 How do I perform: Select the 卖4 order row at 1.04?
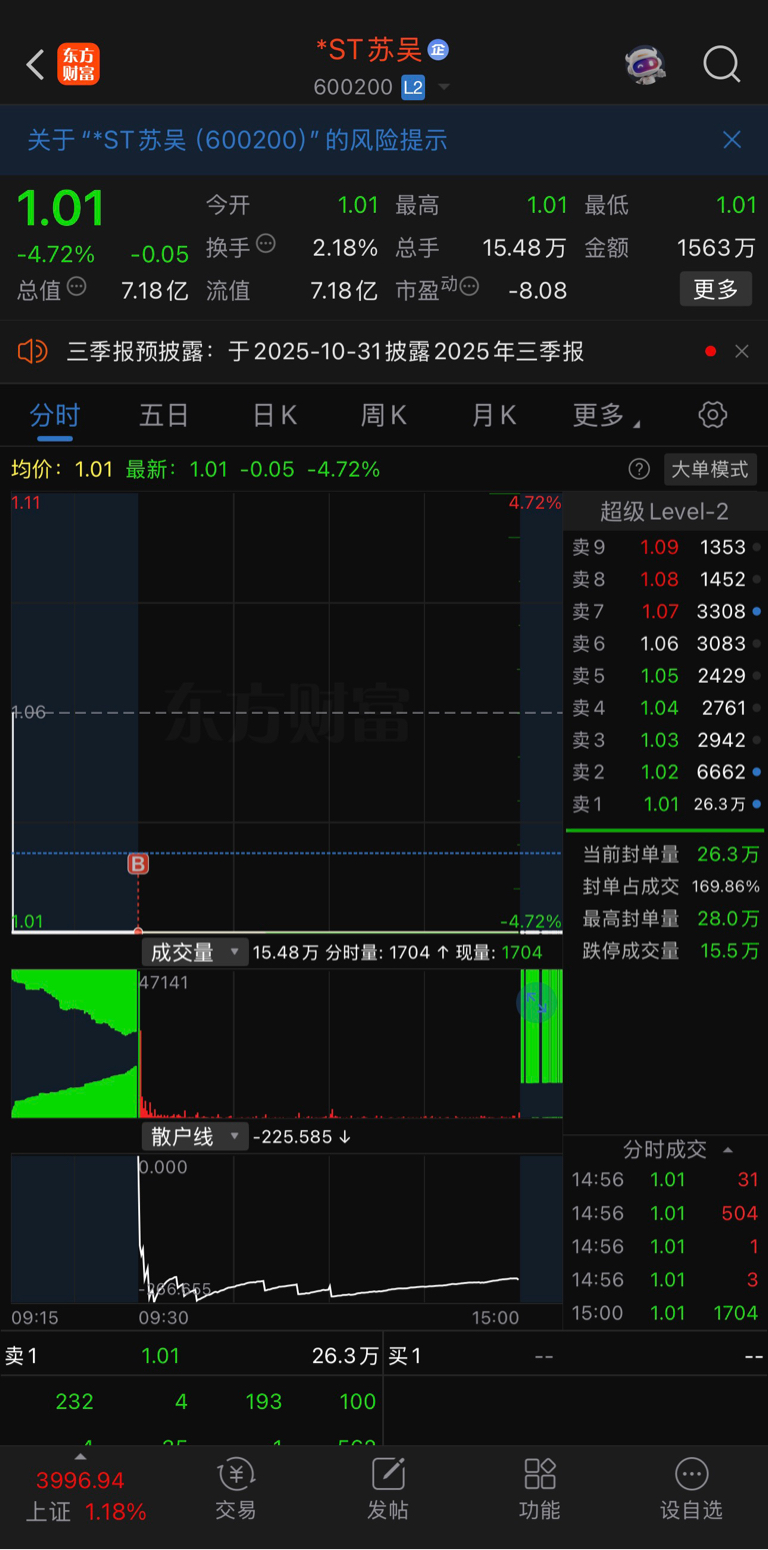[x=664, y=707]
